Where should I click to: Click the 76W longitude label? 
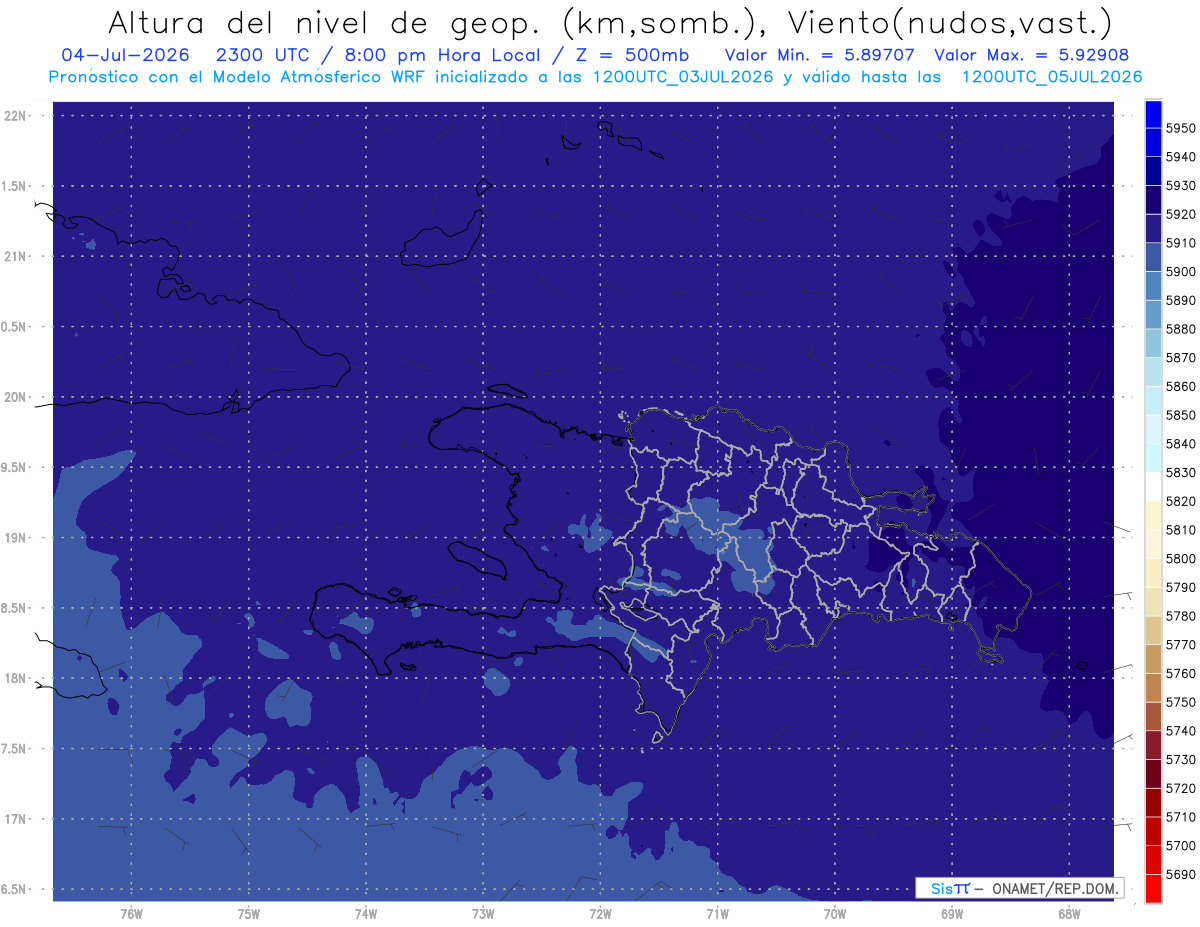tap(131, 914)
